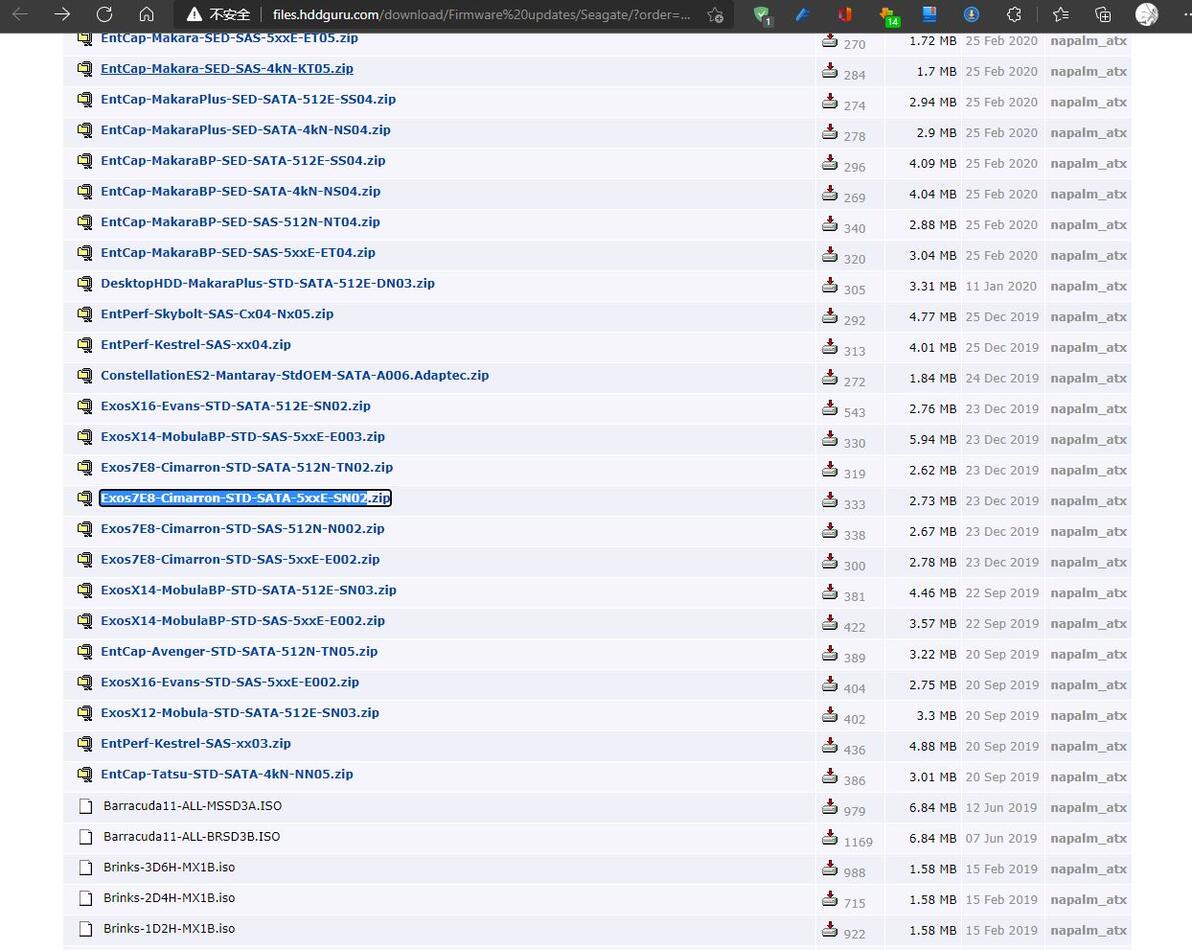Open DesktopHDD-MakaraPlus-STD-SATA-512E-DN03.zip link

[268, 283]
